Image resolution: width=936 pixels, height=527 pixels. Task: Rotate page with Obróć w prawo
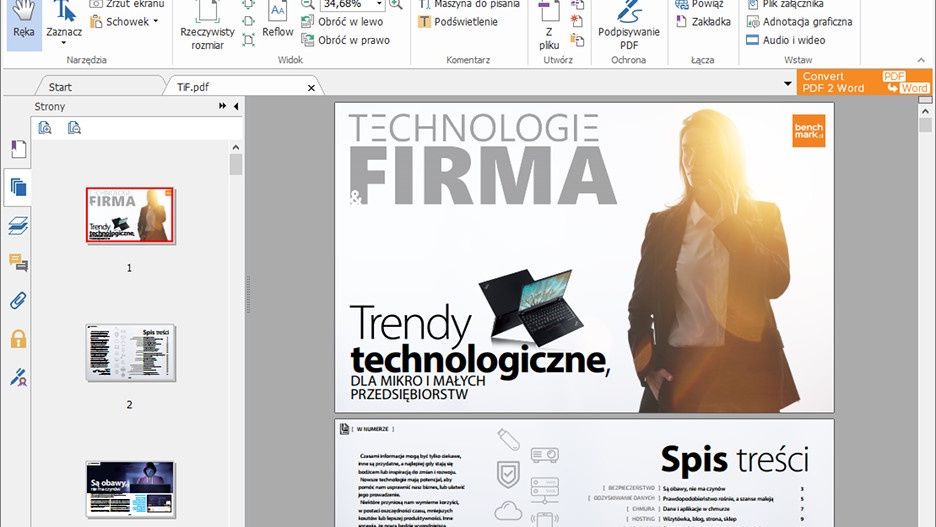tap(346, 40)
